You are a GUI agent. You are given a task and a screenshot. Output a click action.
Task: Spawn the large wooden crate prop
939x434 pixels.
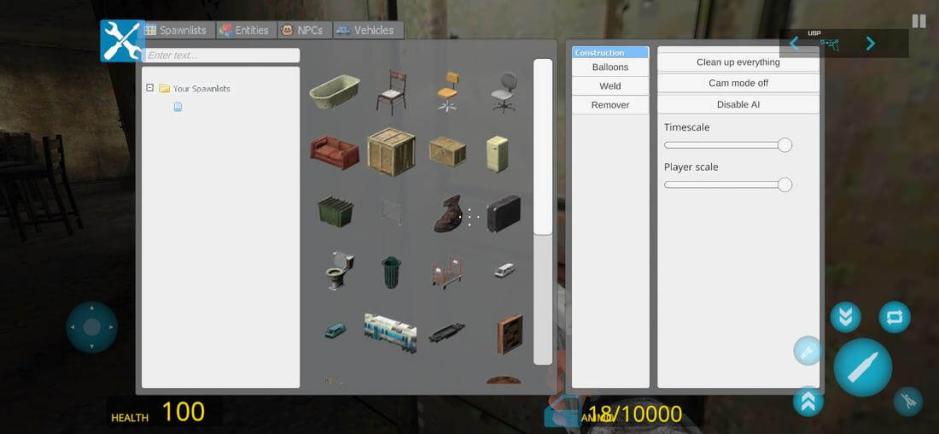[391, 151]
